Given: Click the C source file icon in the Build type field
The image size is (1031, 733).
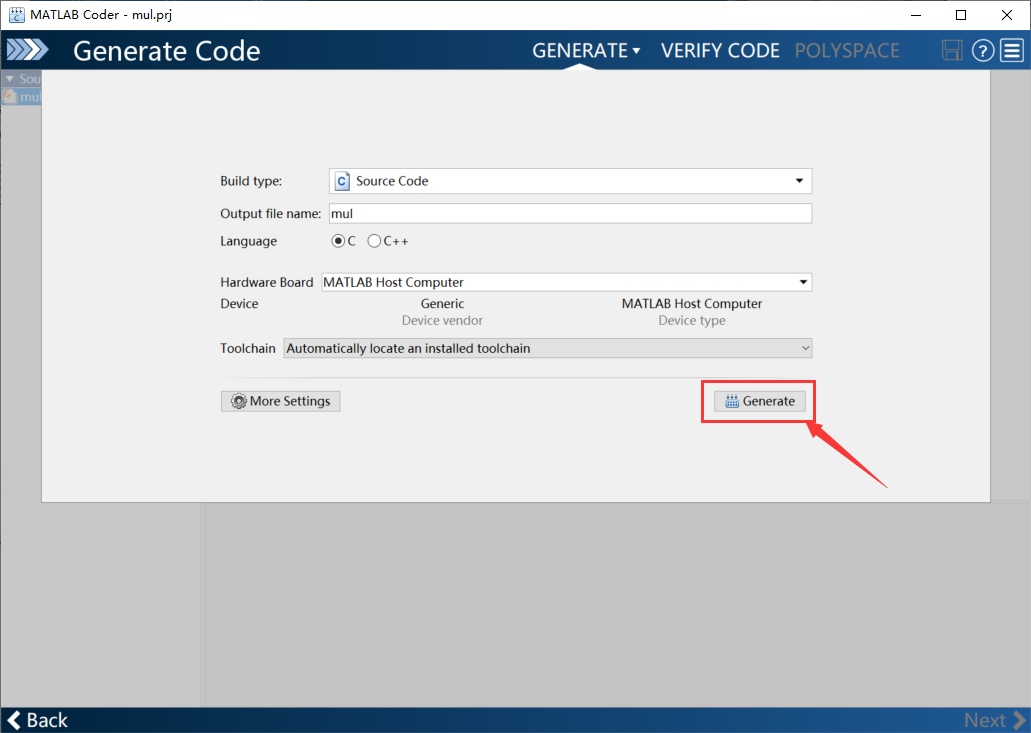Looking at the screenshot, I should coord(342,181).
